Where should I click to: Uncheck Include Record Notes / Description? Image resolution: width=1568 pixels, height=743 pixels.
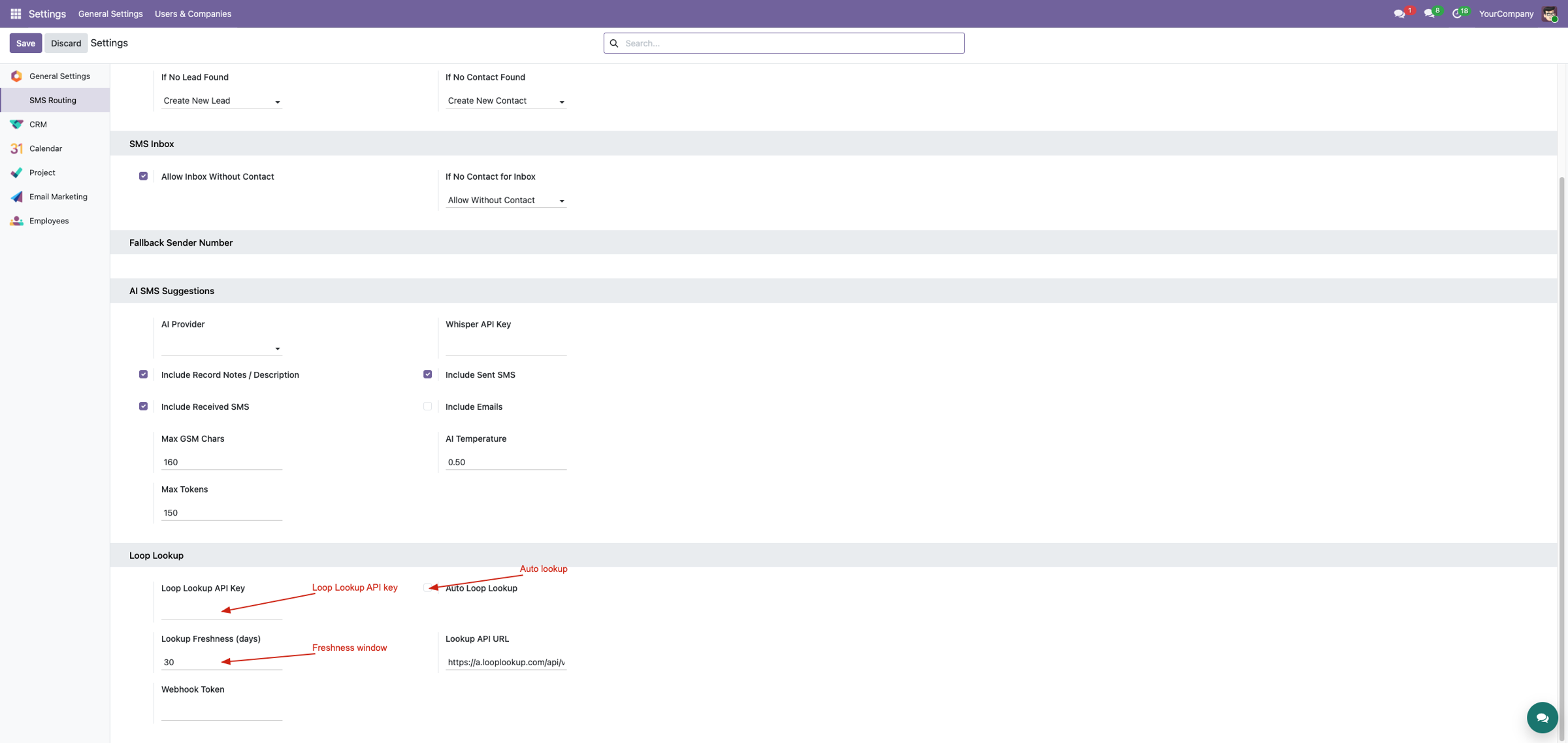point(143,374)
